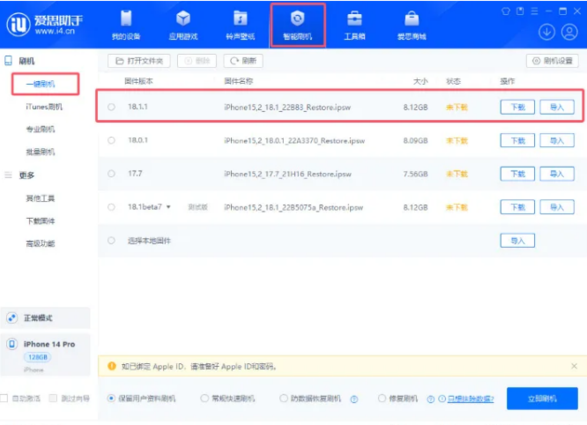Screen dimensions: 587x425
Task: Select firmware 18.1.1 radio button
Action: tap(111, 107)
